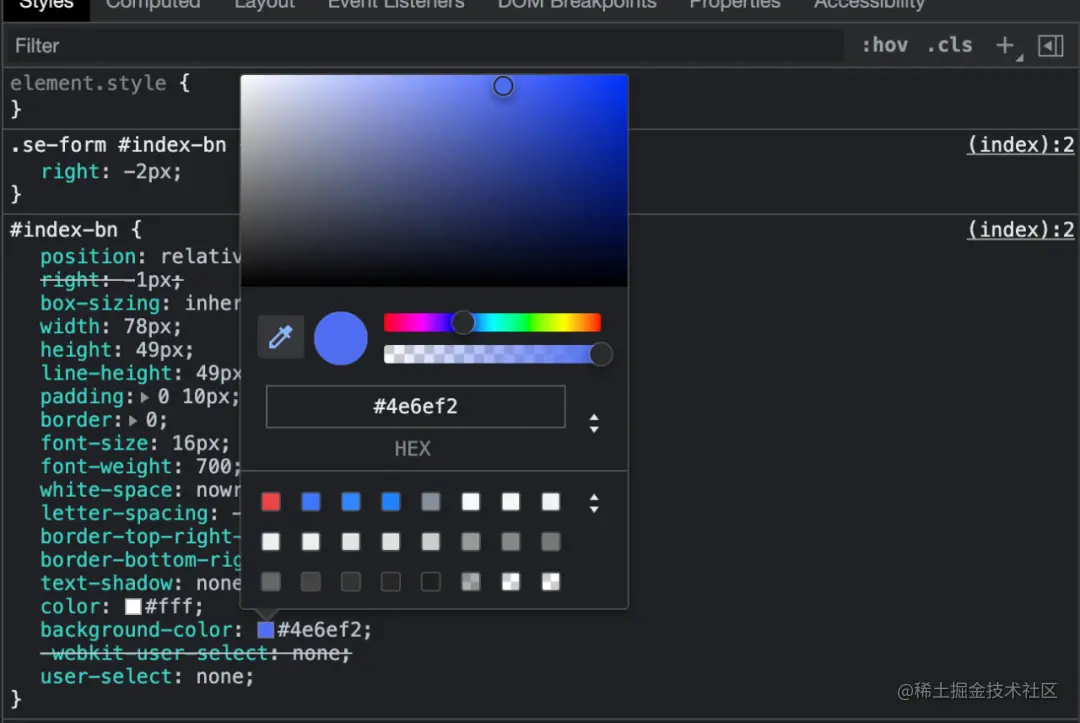Click the .se-form #index-bn selector

[118, 145]
